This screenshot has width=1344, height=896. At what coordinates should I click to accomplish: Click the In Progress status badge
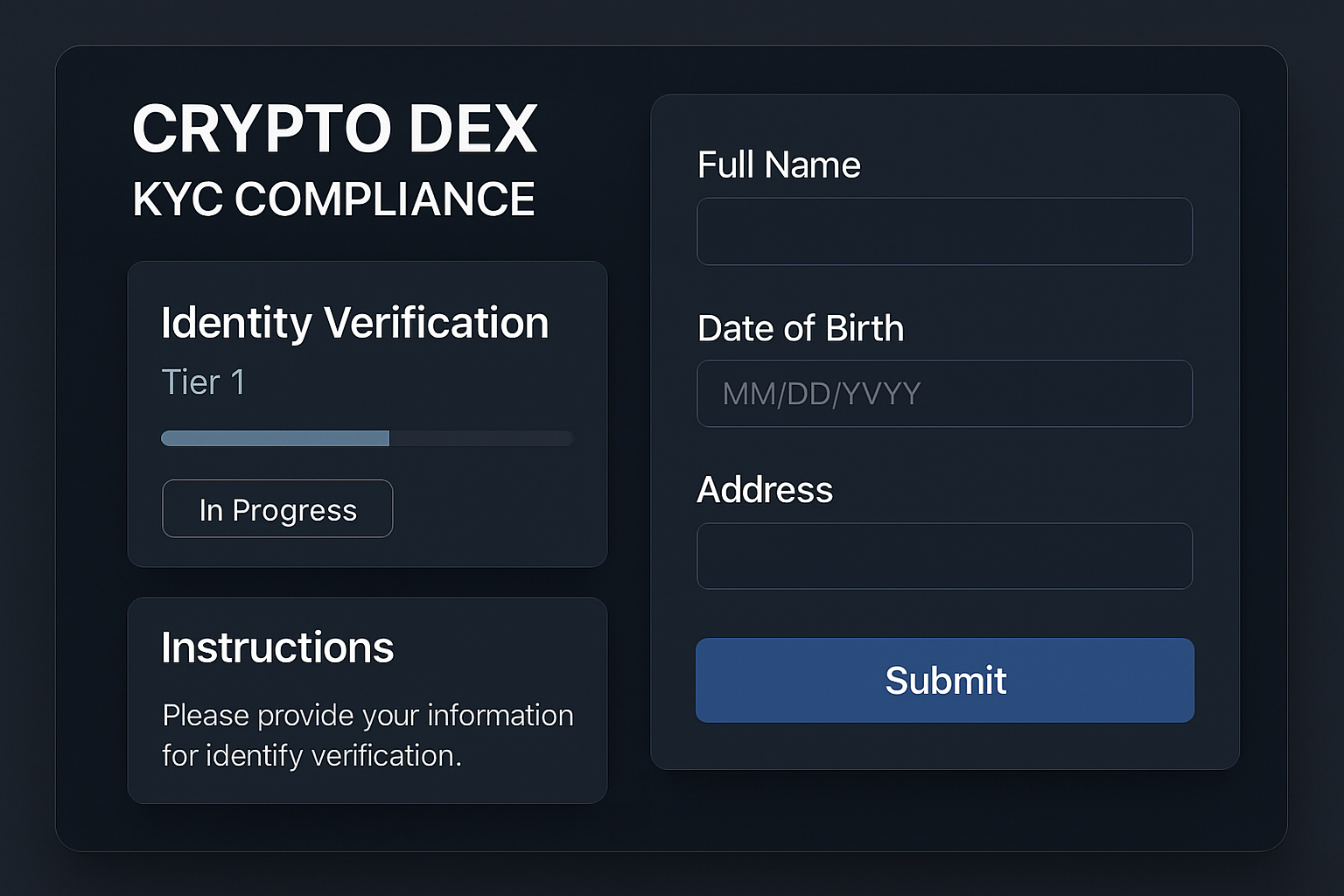(277, 508)
